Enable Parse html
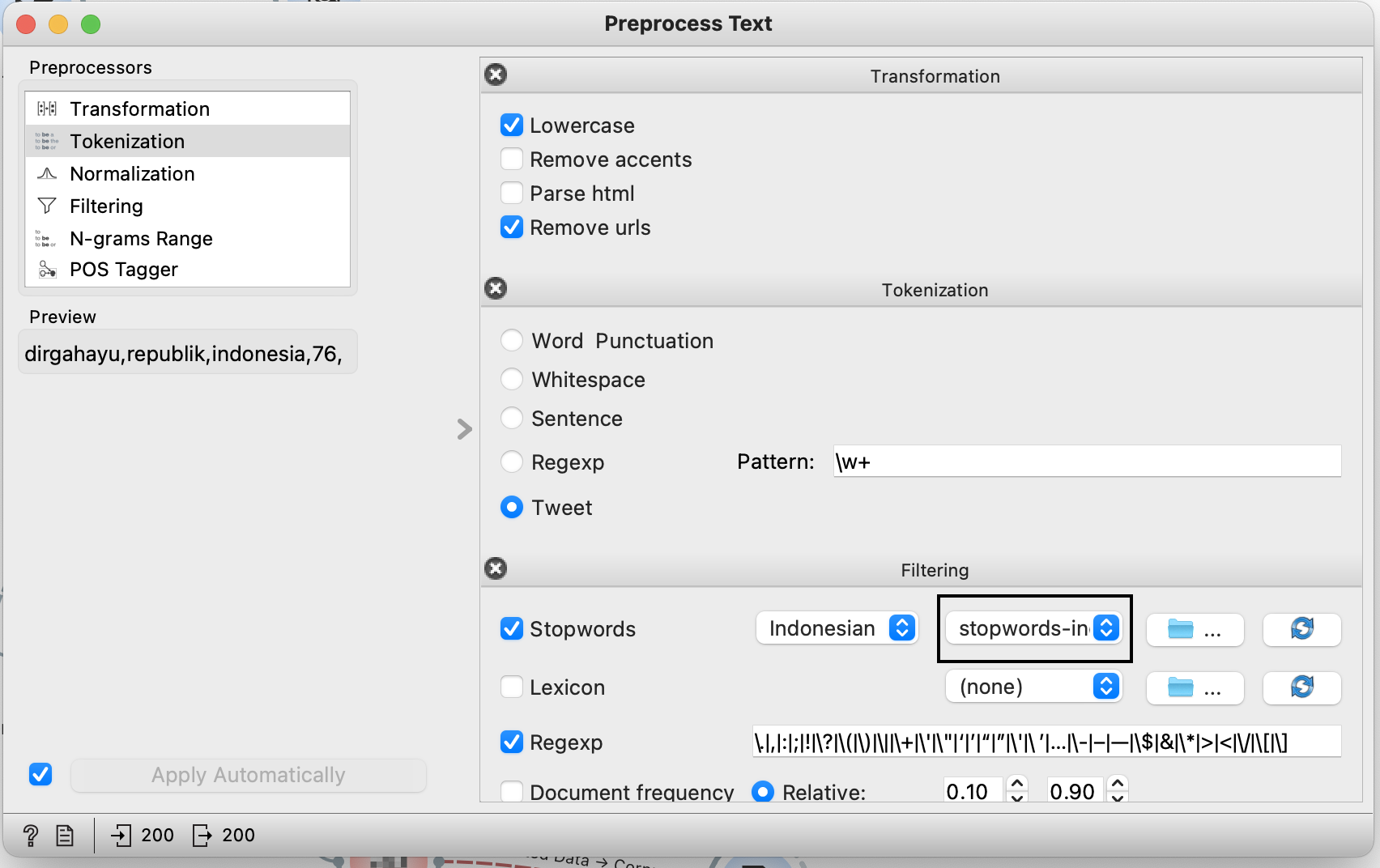1380x868 pixels. 512,193
